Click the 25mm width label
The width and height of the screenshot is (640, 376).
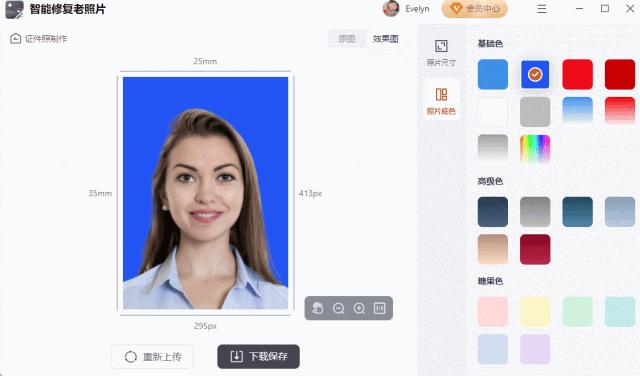click(x=205, y=61)
